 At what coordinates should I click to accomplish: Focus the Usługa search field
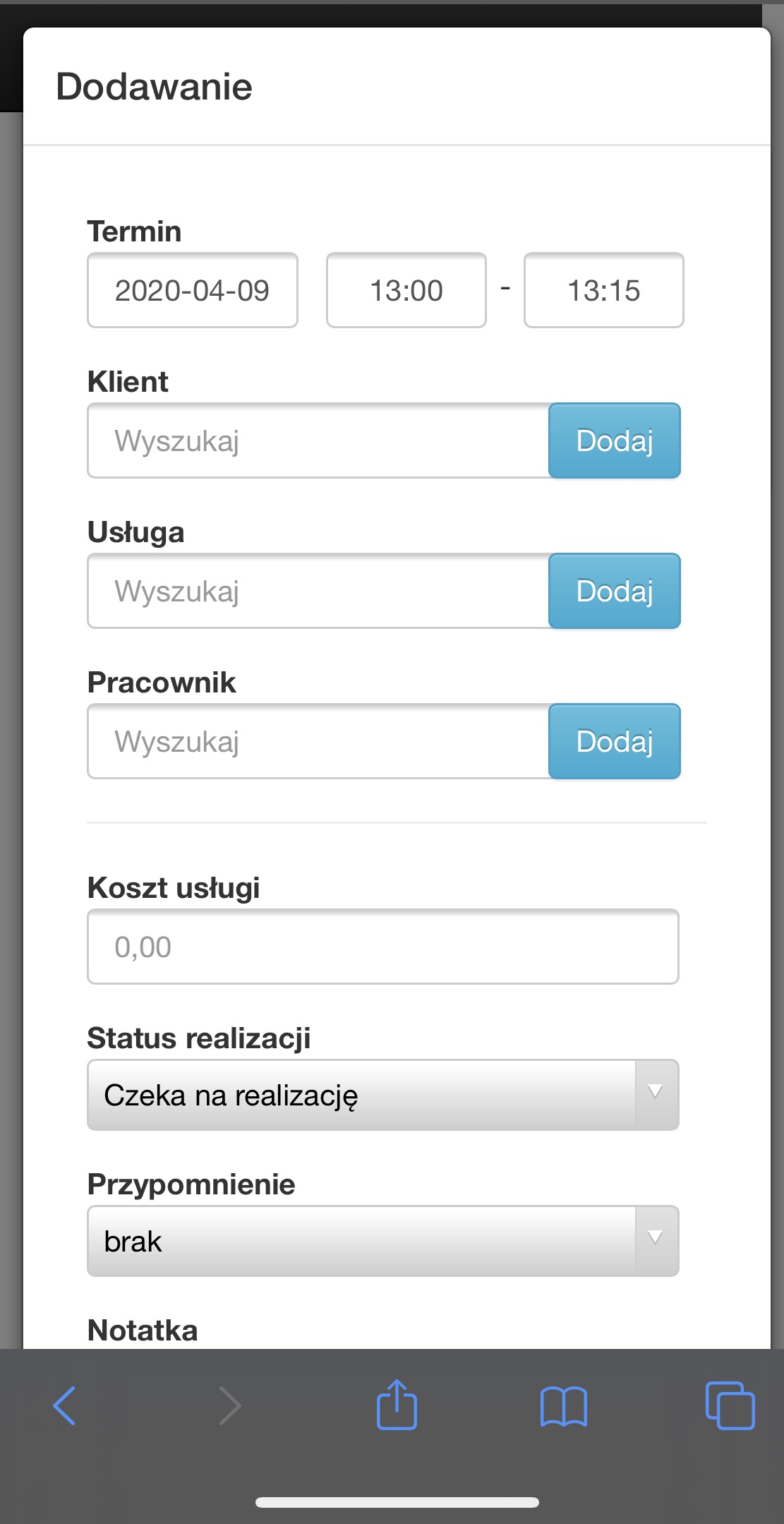(318, 592)
